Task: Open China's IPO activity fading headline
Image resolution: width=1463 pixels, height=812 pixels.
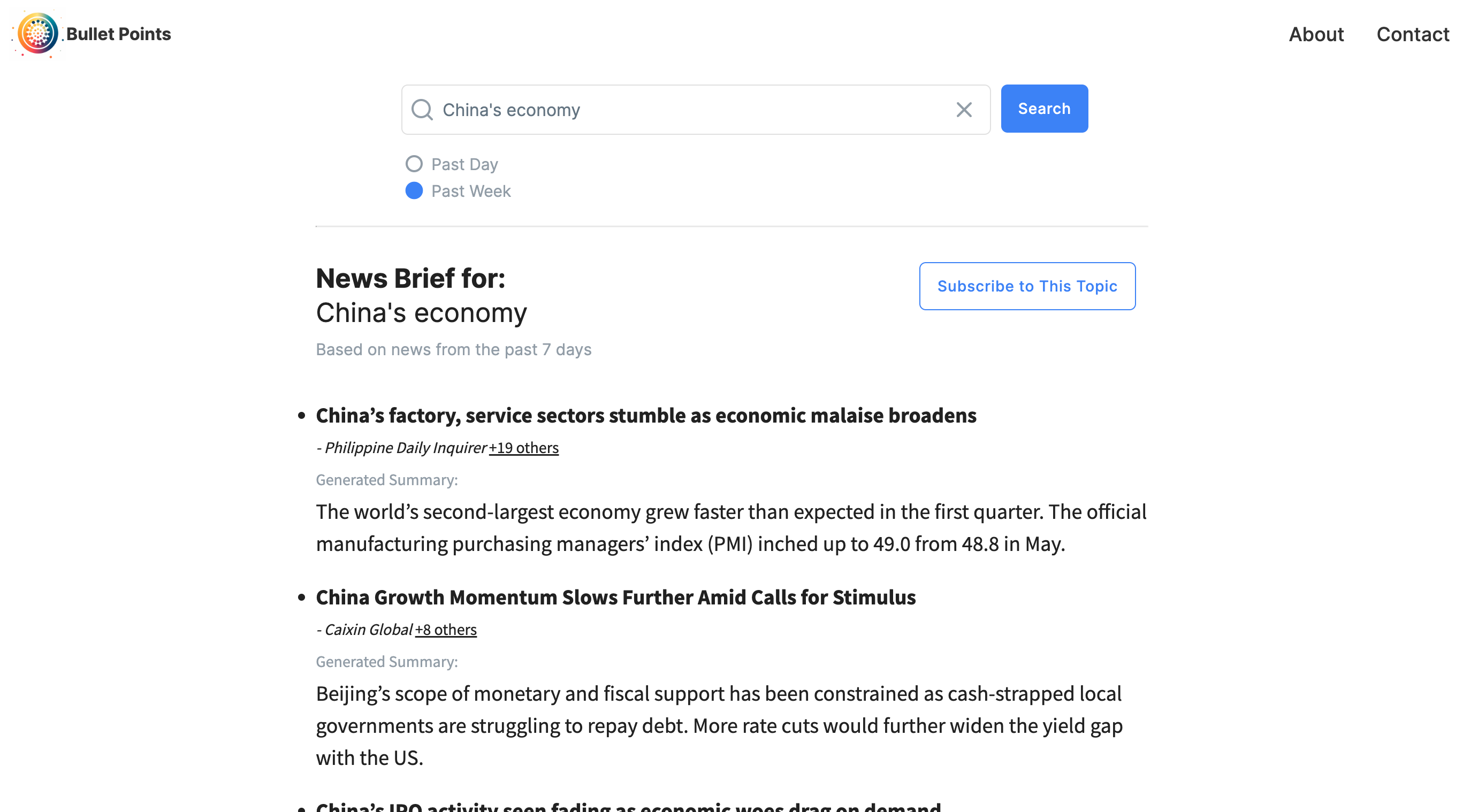Action: (628, 807)
